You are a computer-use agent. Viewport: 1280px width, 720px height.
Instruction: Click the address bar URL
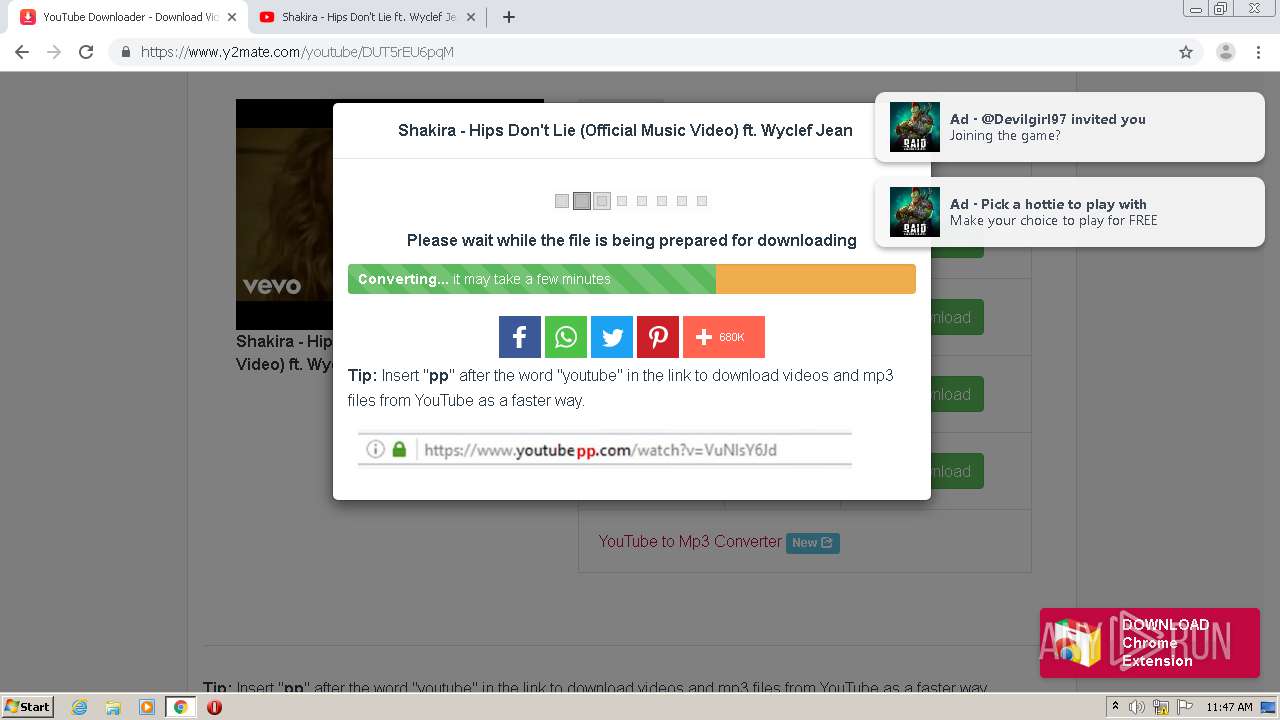297,52
